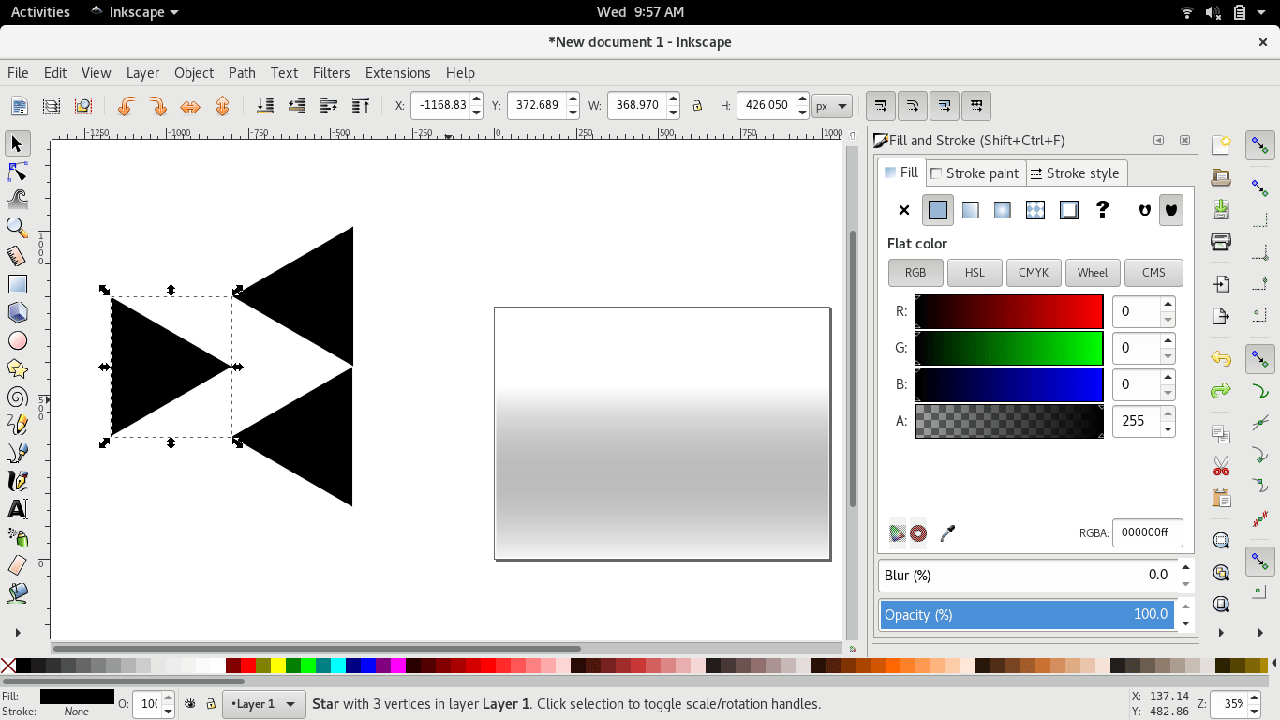Image resolution: width=1280 pixels, height=720 pixels.
Task: Toggle the width-height lock ratio
Action: (697, 106)
